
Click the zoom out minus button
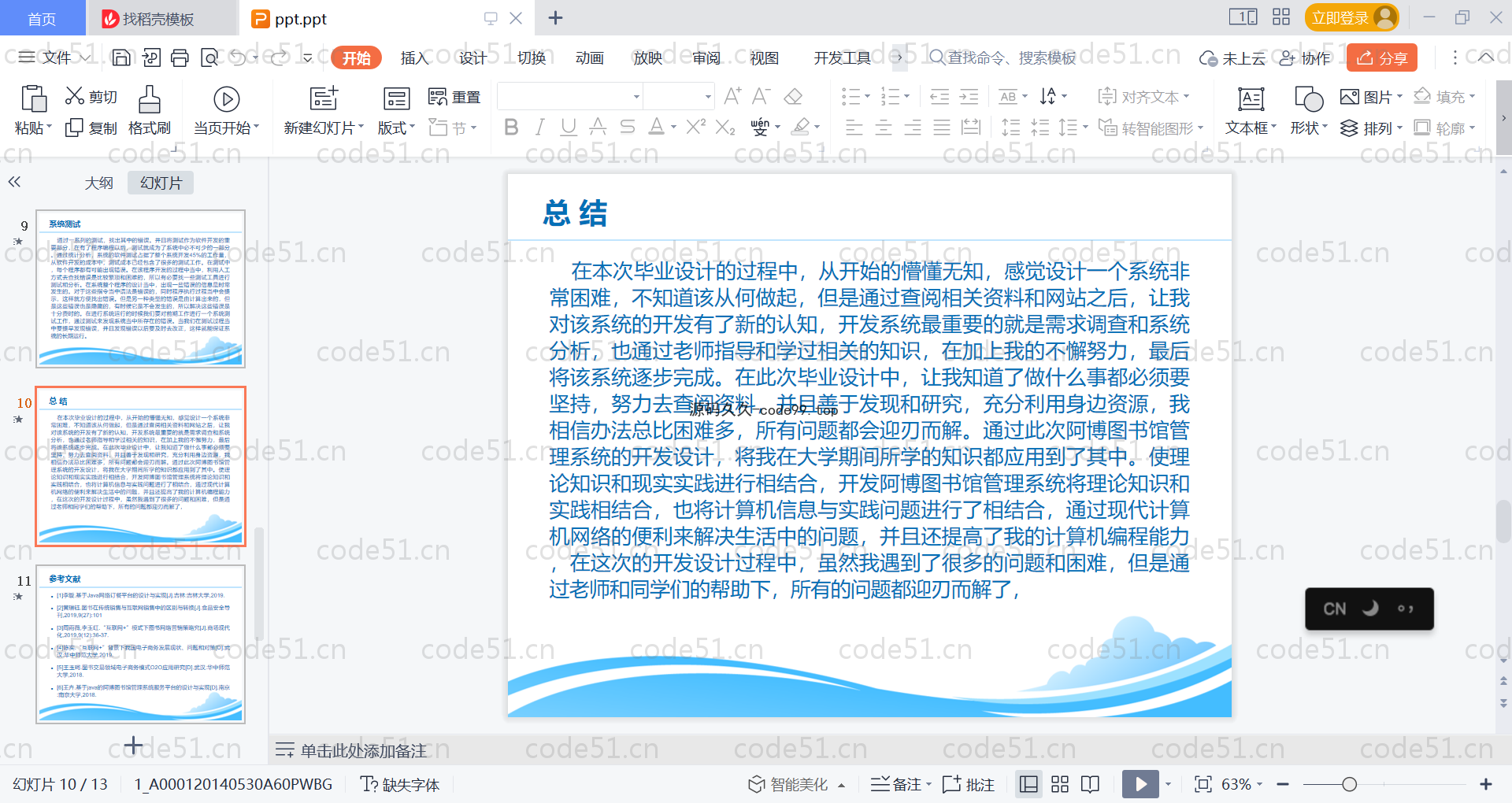[x=1283, y=784]
